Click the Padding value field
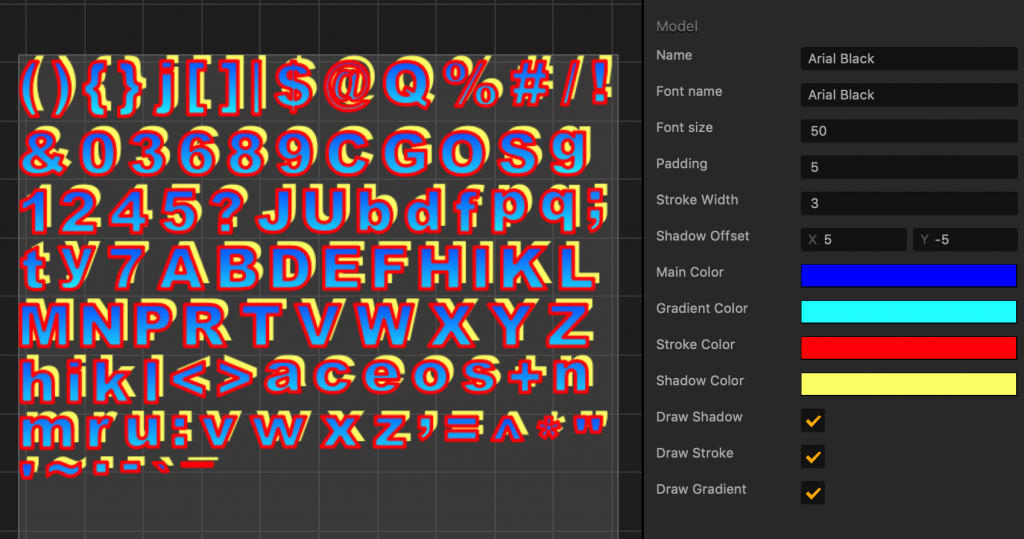Viewport: 1024px width, 539px height. tap(908, 167)
